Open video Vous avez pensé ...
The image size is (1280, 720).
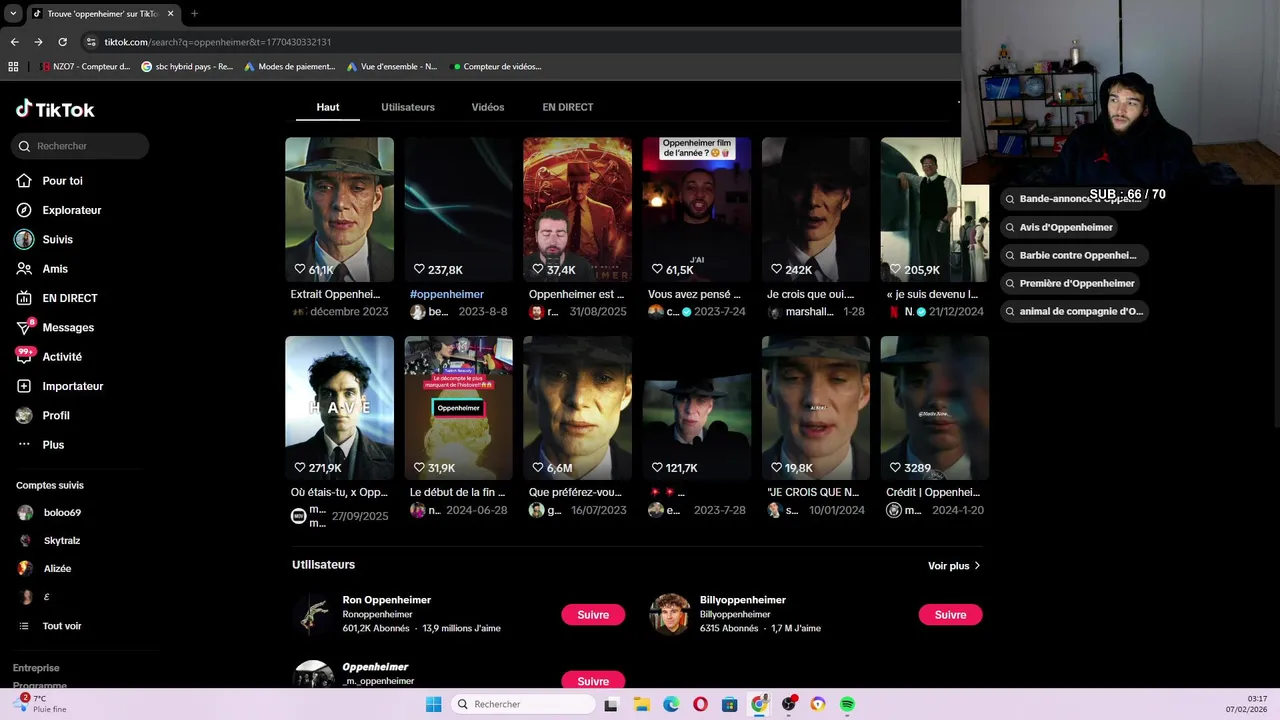[696, 210]
